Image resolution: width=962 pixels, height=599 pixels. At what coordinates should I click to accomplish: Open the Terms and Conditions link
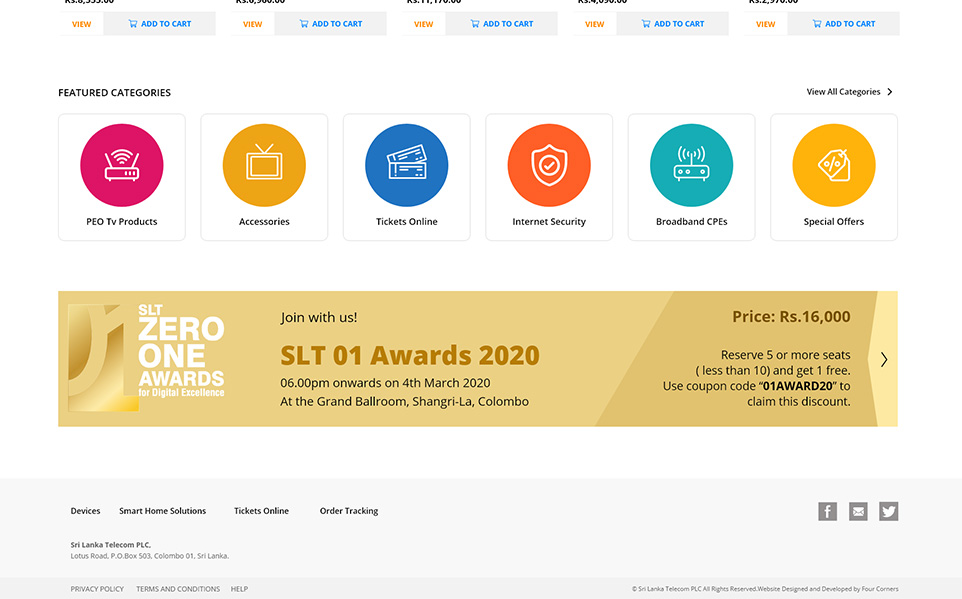pyautogui.click(x=178, y=589)
